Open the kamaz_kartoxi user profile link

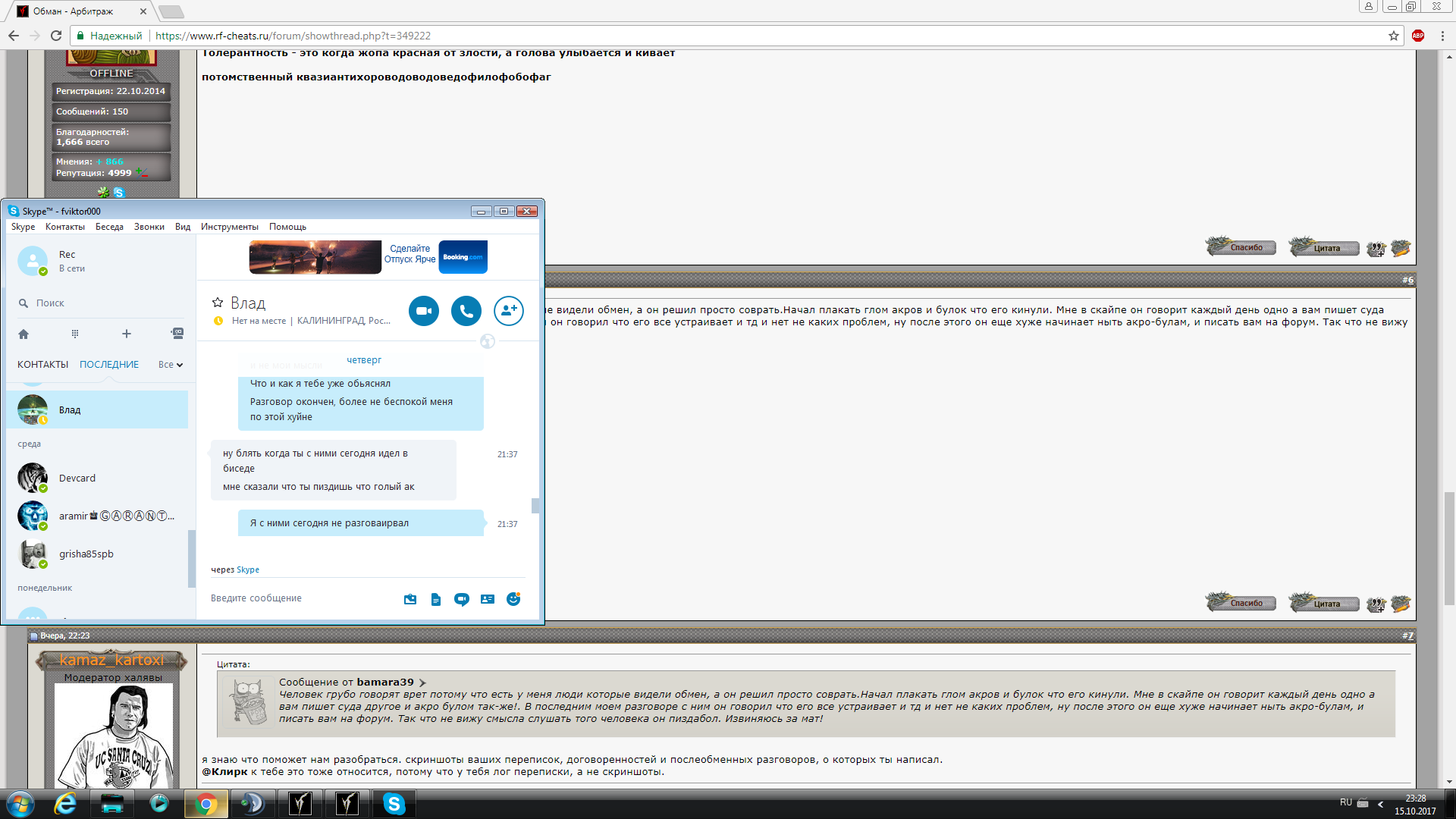click(x=111, y=660)
